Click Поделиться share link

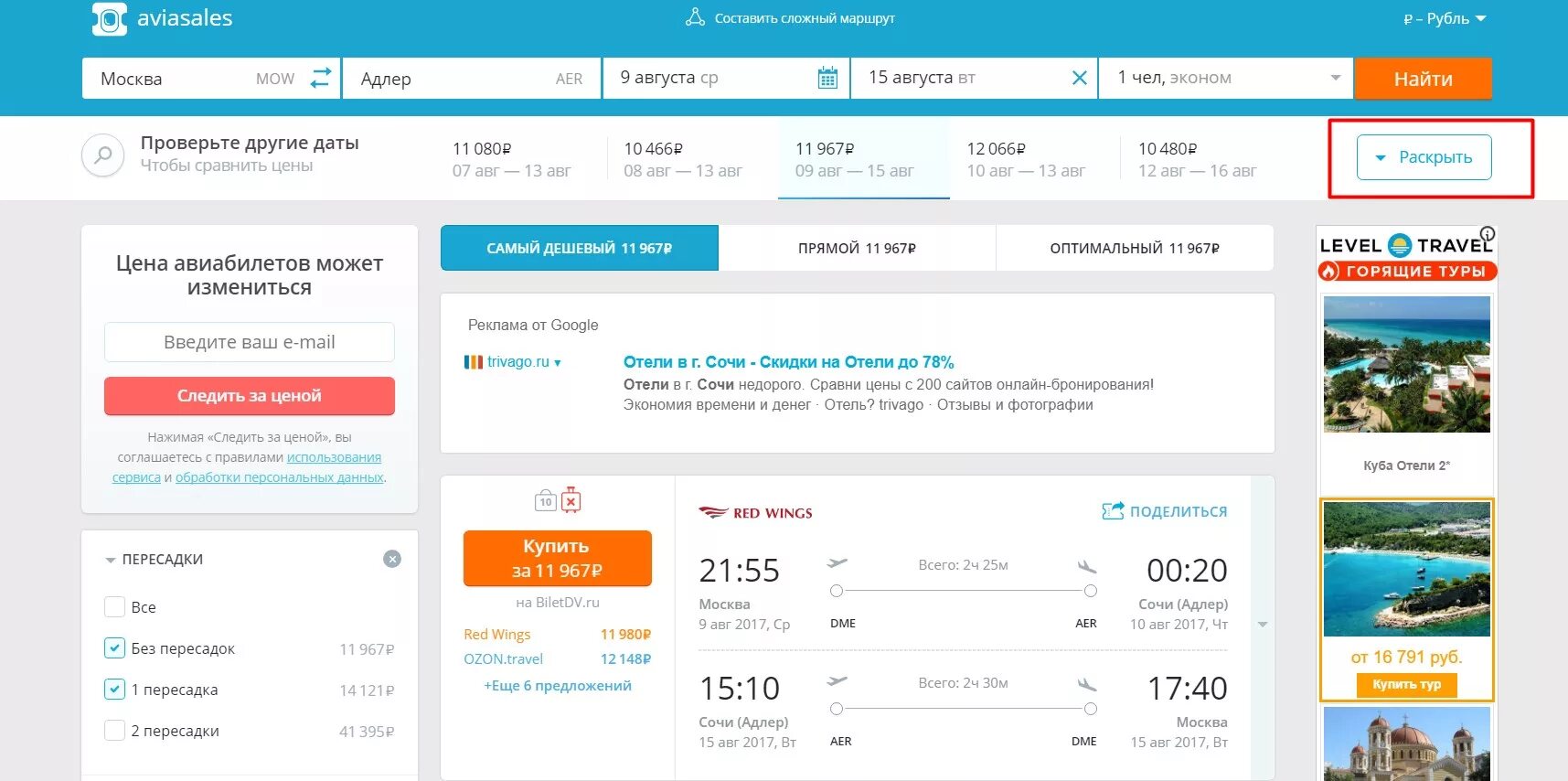click(1179, 511)
